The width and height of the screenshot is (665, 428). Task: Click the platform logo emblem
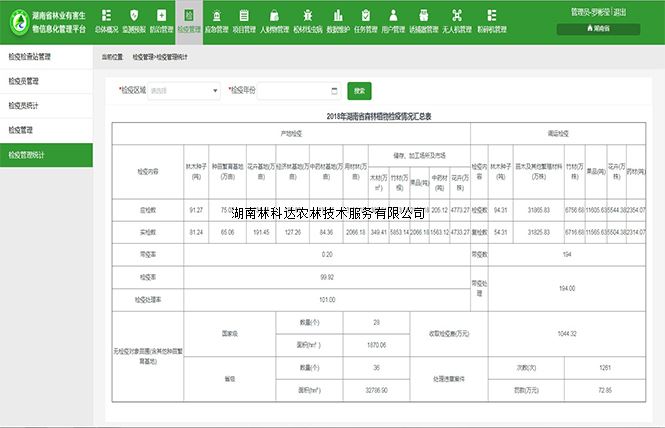click(x=18, y=22)
